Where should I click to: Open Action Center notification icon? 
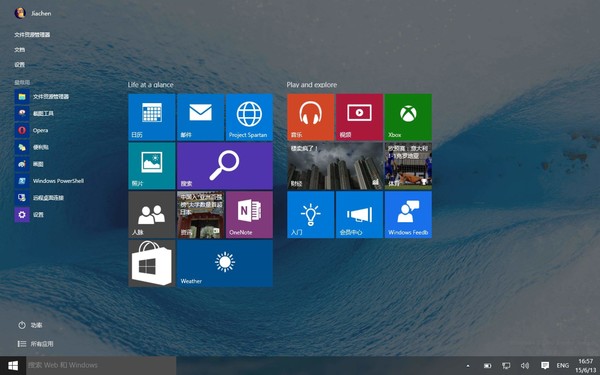[545, 366]
